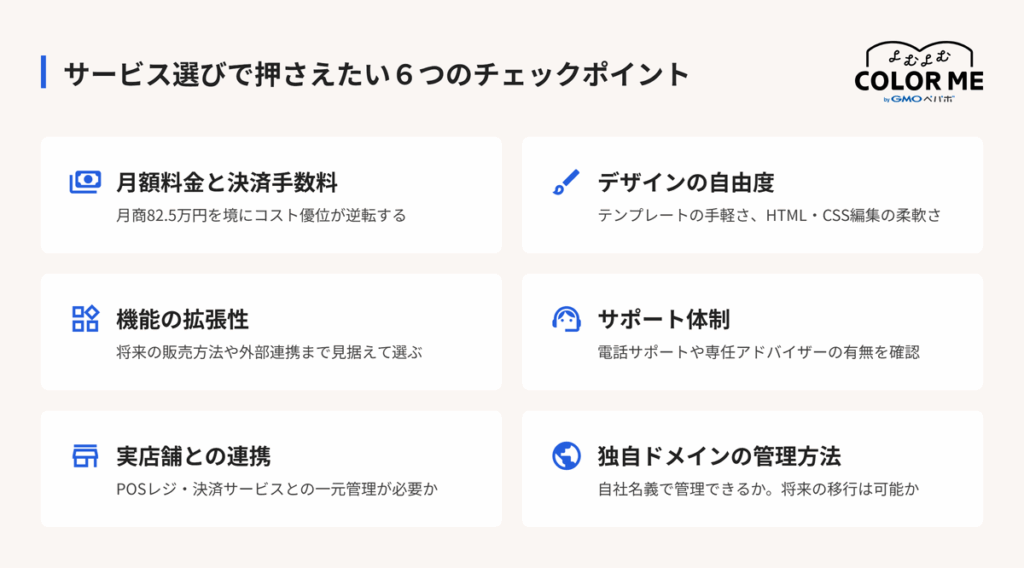
Task: Select the globe icon beside 独自ドメインの管理方法
Action: pyautogui.click(x=566, y=456)
